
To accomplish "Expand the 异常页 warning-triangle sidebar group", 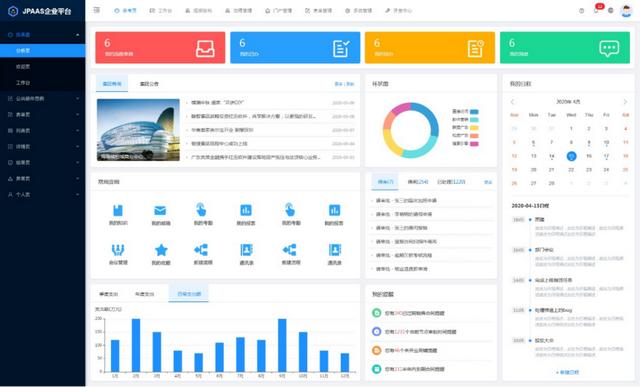I will click(x=43, y=179).
